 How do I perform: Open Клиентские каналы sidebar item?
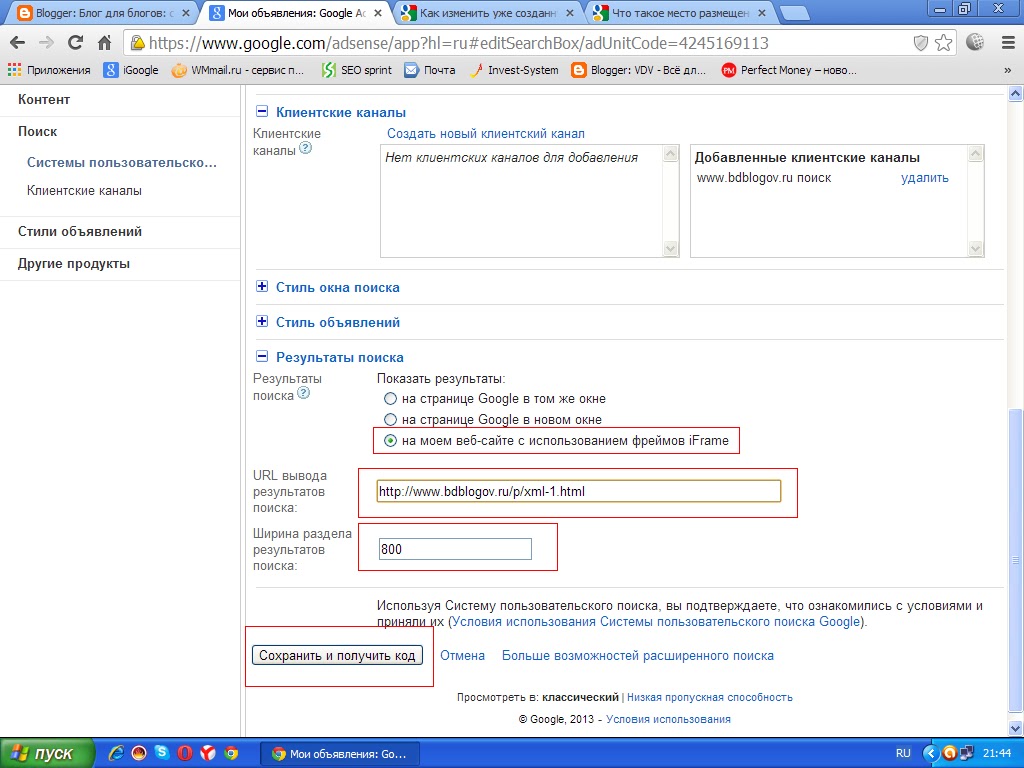(84, 191)
